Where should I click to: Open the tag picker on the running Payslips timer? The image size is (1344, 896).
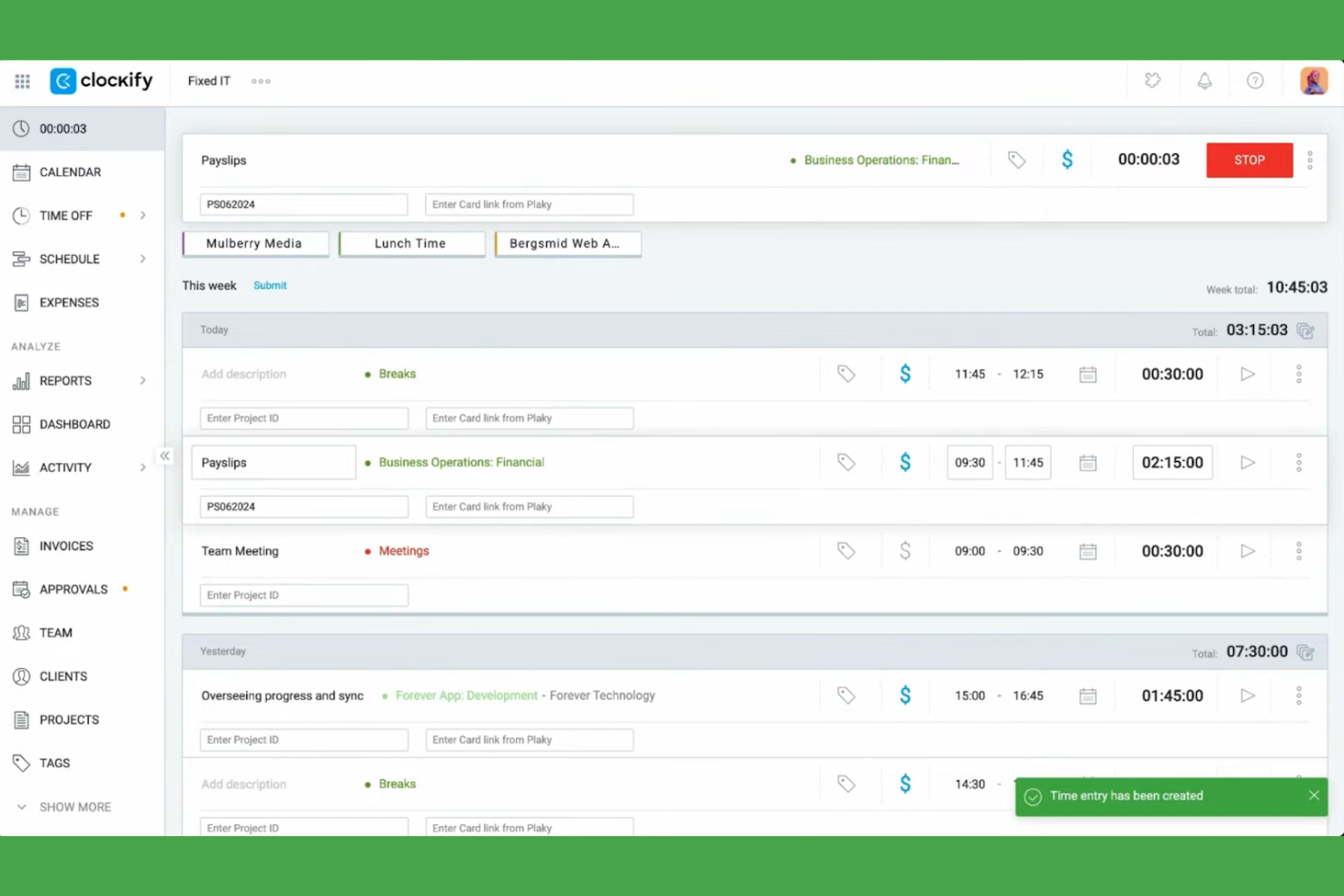tap(1016, 160)
